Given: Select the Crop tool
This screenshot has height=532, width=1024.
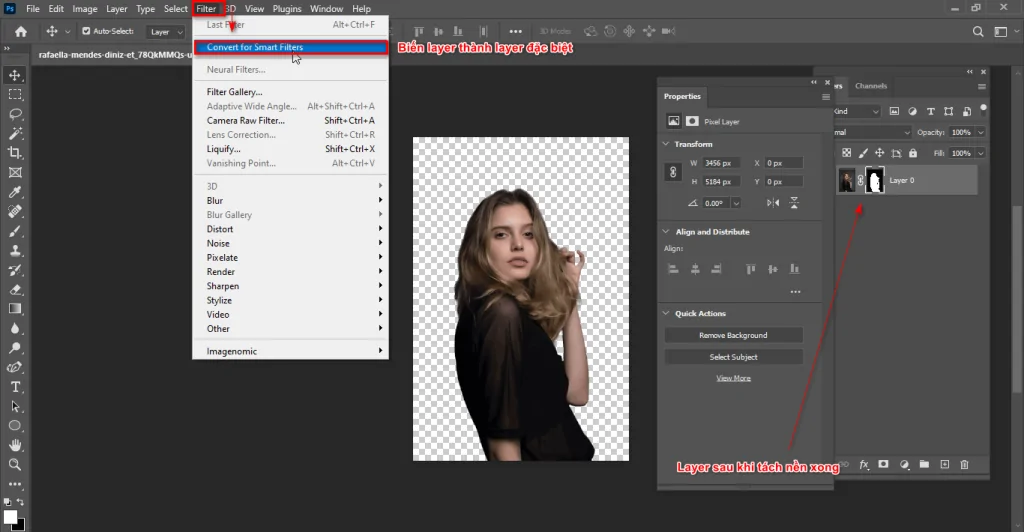Looking at the screenshot, I should pos(15,153).
